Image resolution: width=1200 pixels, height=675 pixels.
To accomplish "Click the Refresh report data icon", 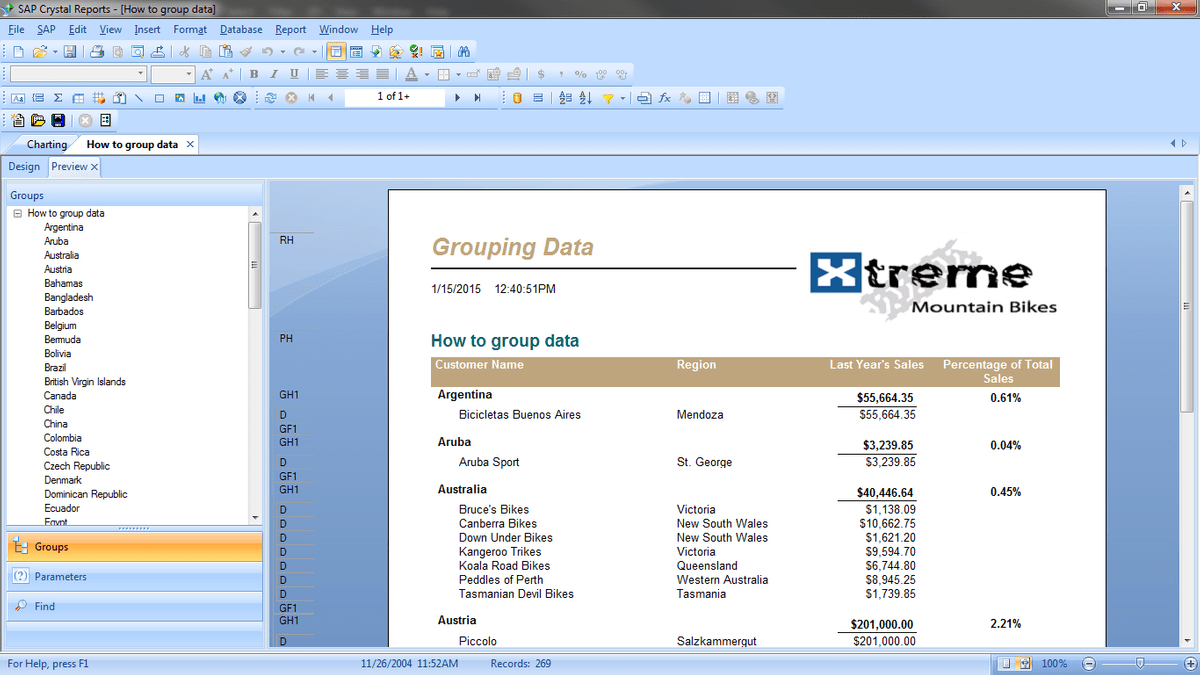I will point(270,98).
